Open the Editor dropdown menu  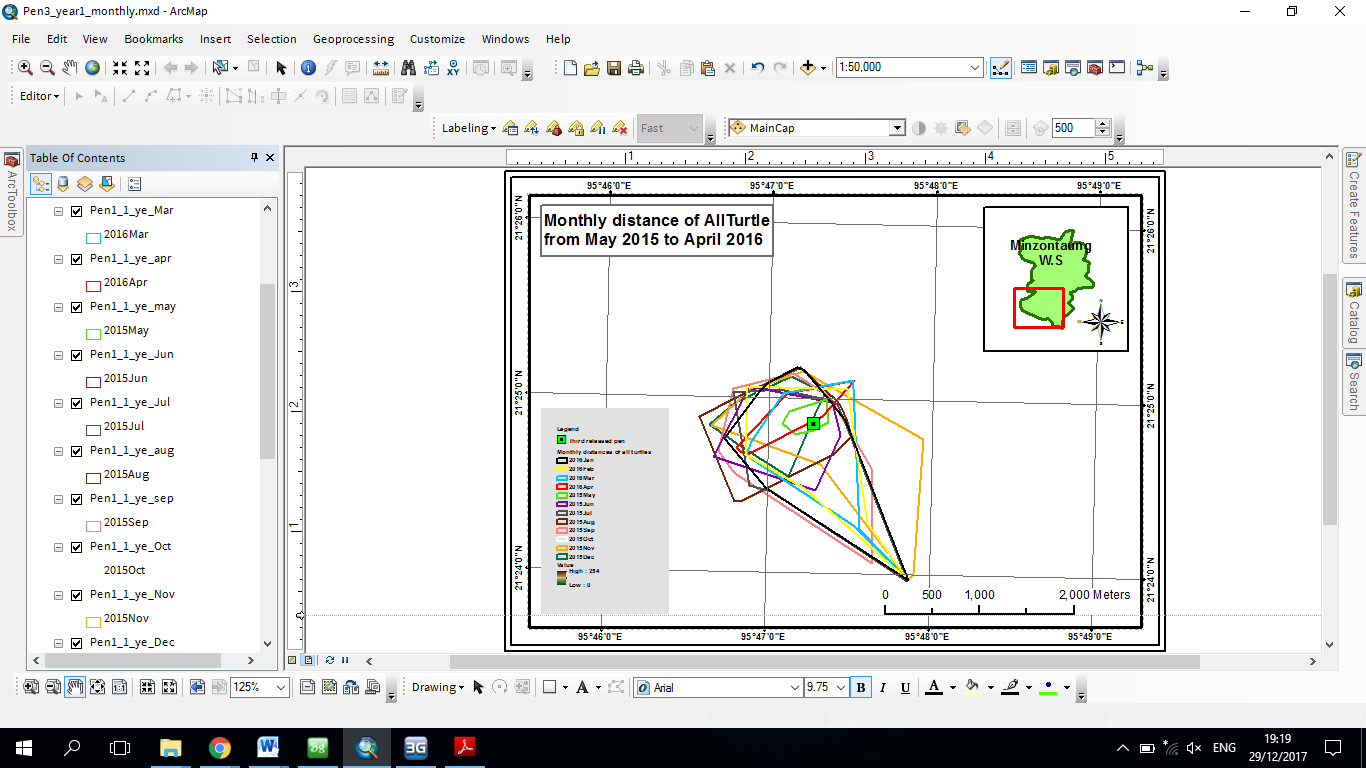coord(40,96)
